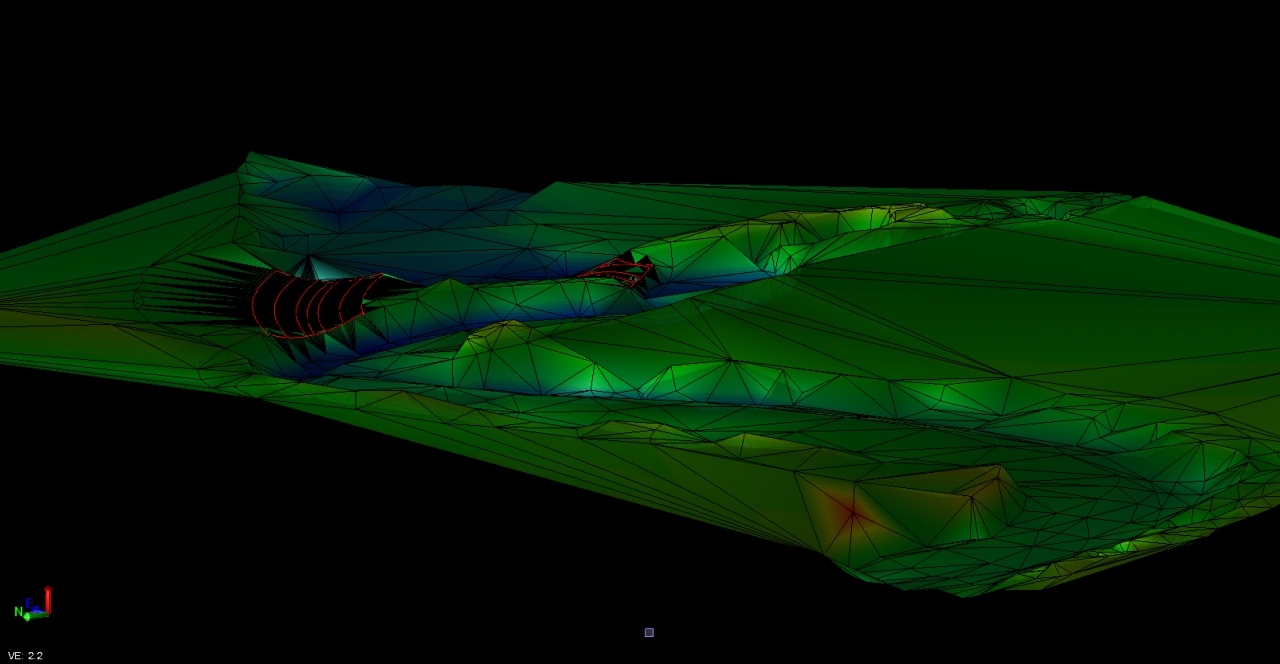The width and height of the screenshot is (1280, 664).
Task: Click the VE: 2.2 vertical exaggeration label
Action: click(25, 656)
